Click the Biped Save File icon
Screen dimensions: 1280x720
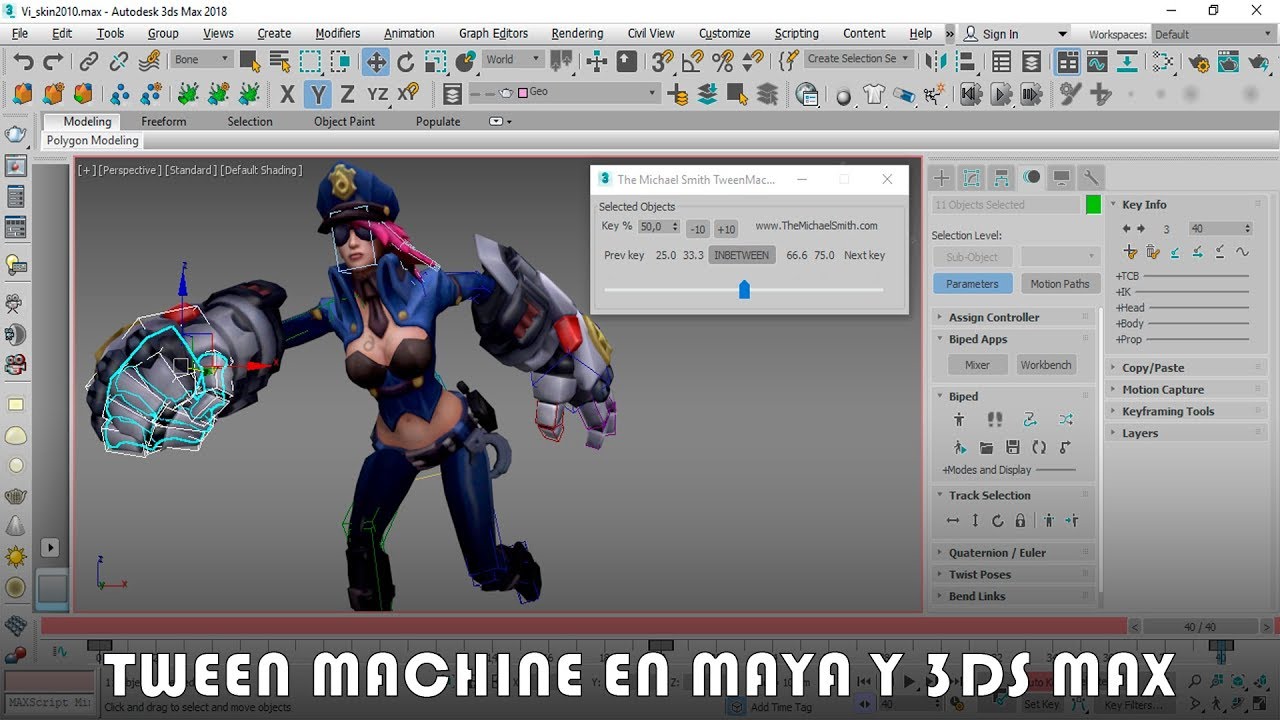point(1013,447)
